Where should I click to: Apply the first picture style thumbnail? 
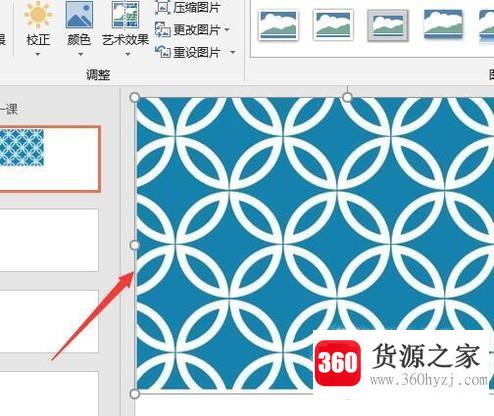(x=278, y=25)
